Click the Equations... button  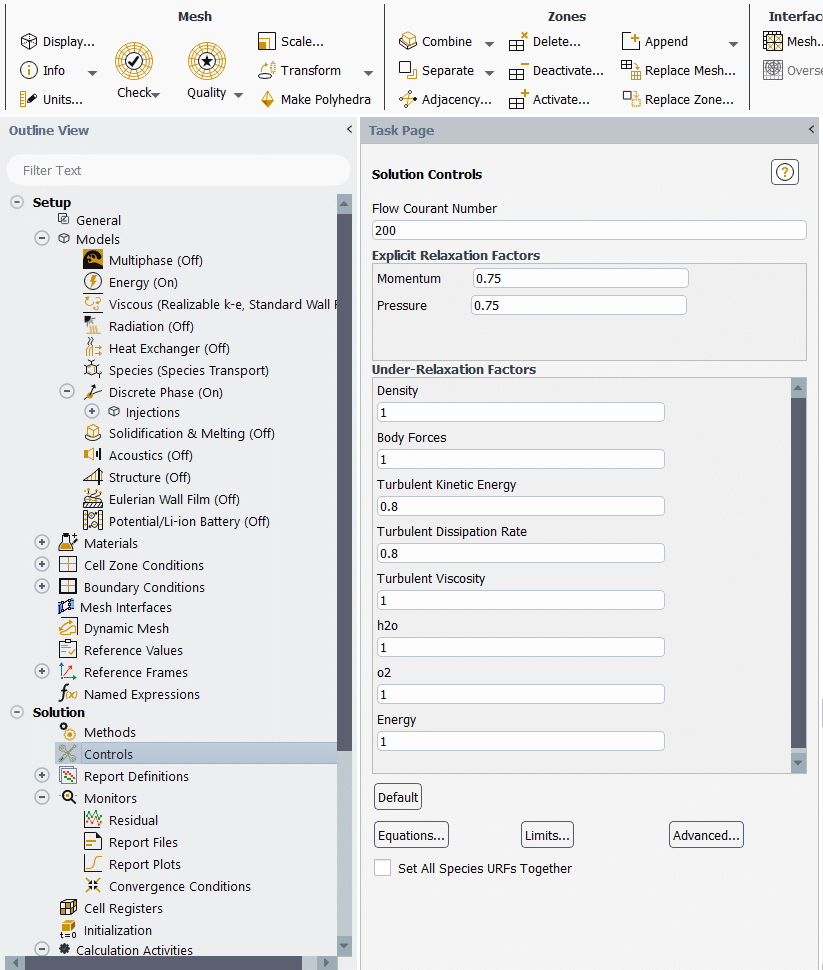coord(411,835)
